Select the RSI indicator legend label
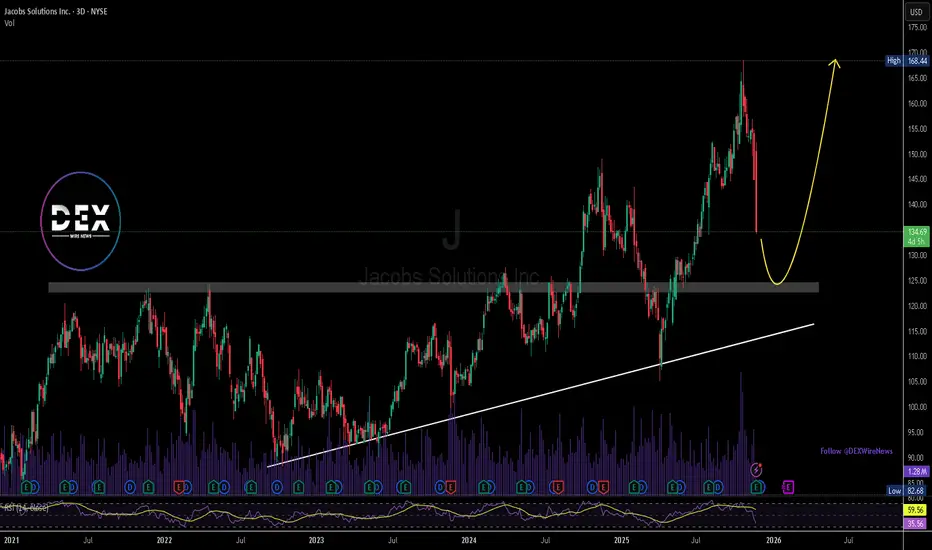 coord(26,508)
